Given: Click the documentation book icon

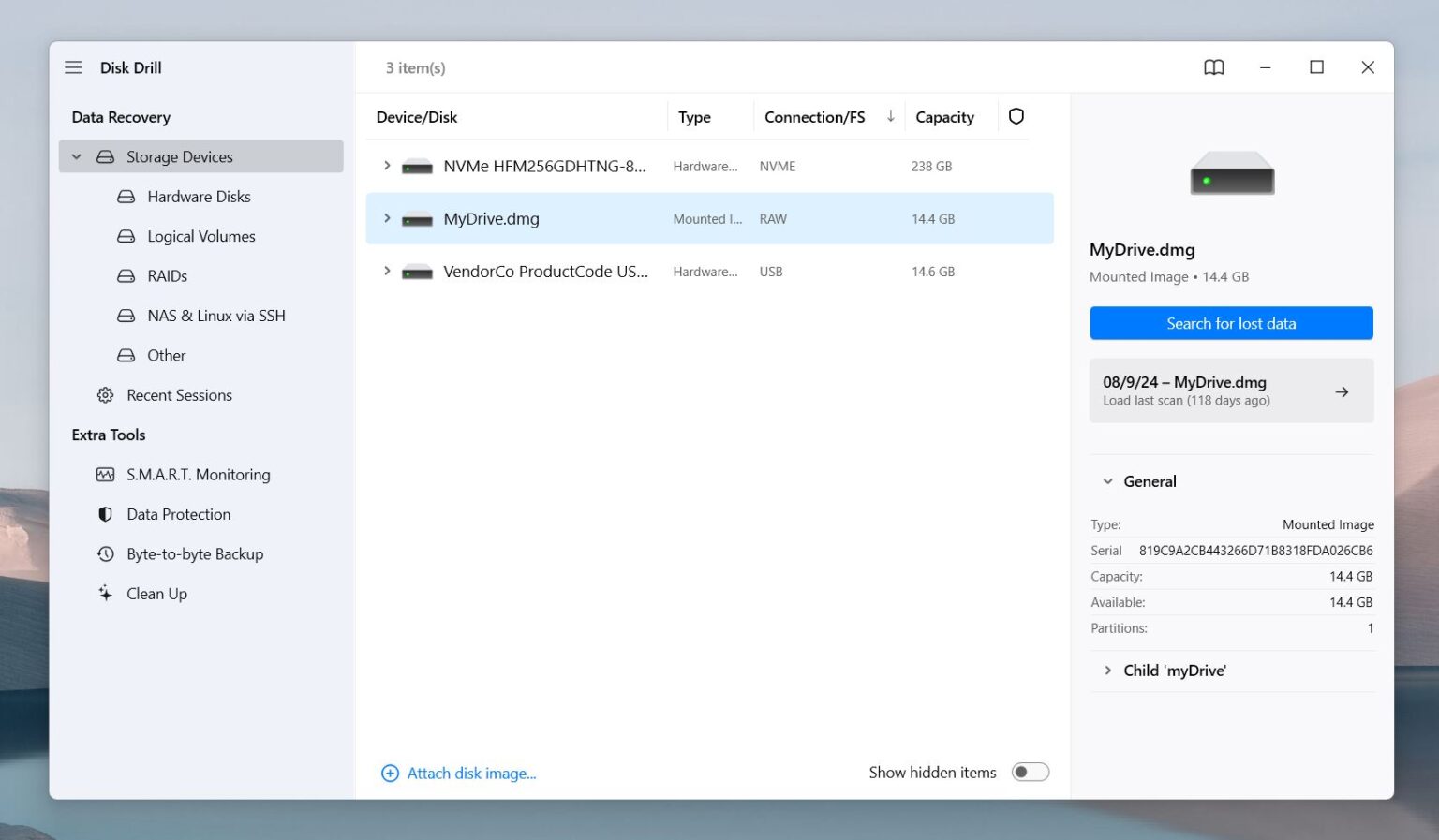Looking at the screenshot, I should 1213,67.
